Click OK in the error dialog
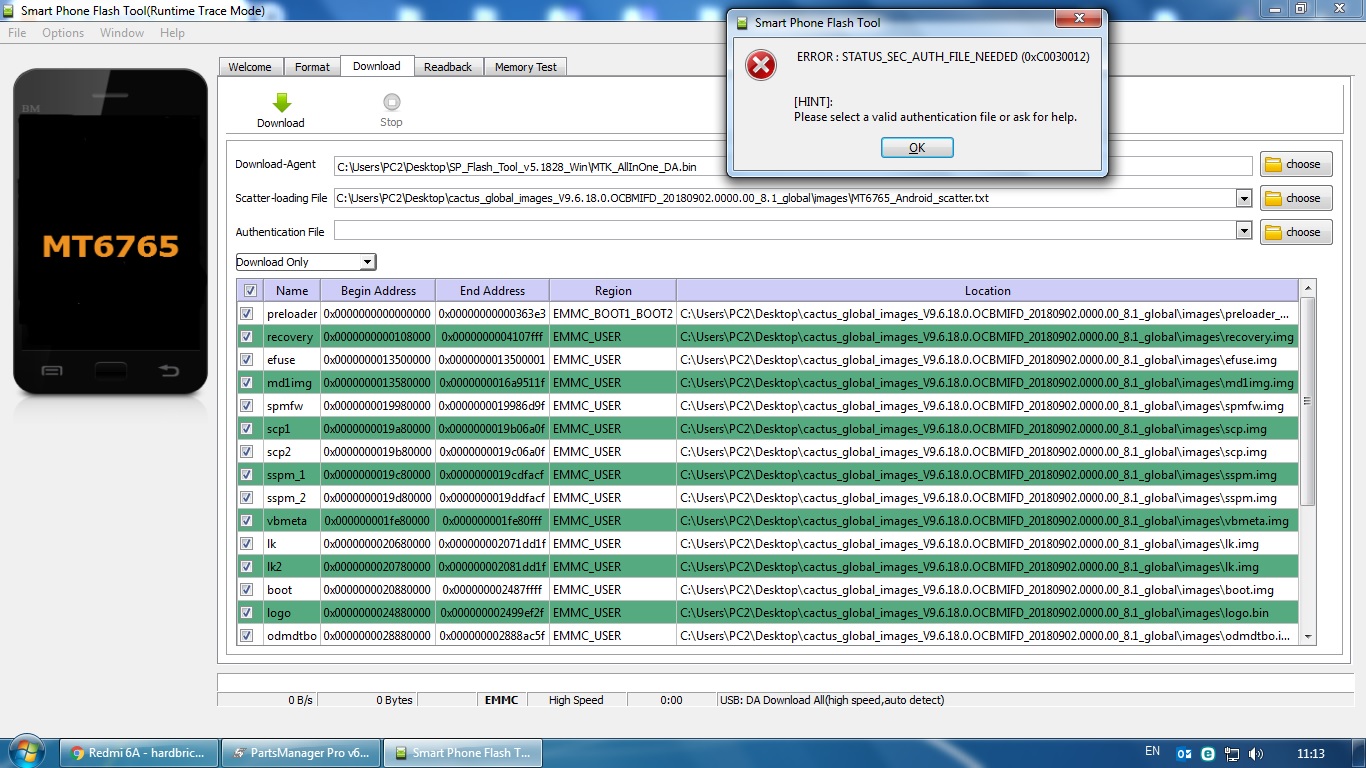 pos(917,147)
